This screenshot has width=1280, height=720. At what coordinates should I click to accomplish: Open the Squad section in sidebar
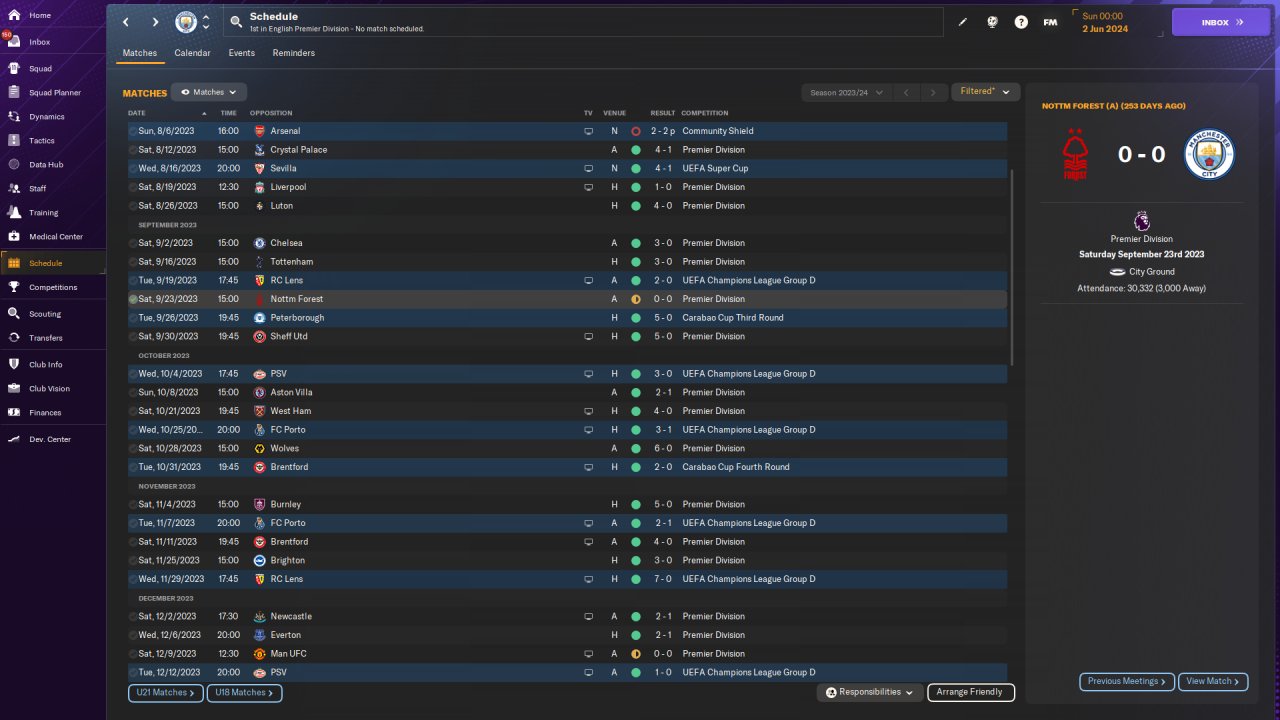[40, 69]
